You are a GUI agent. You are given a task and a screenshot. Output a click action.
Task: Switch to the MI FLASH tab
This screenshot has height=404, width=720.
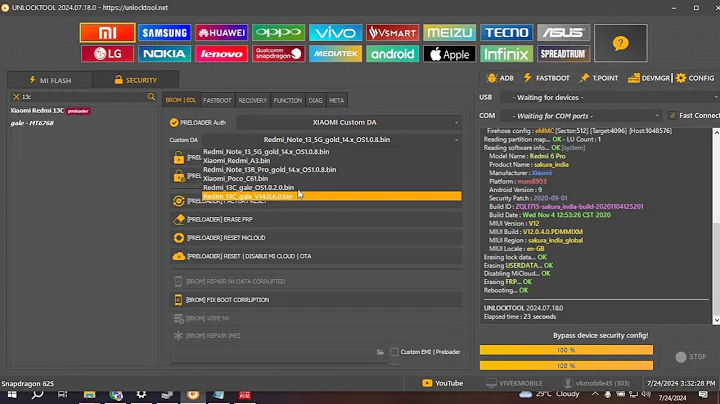point(50,80)
